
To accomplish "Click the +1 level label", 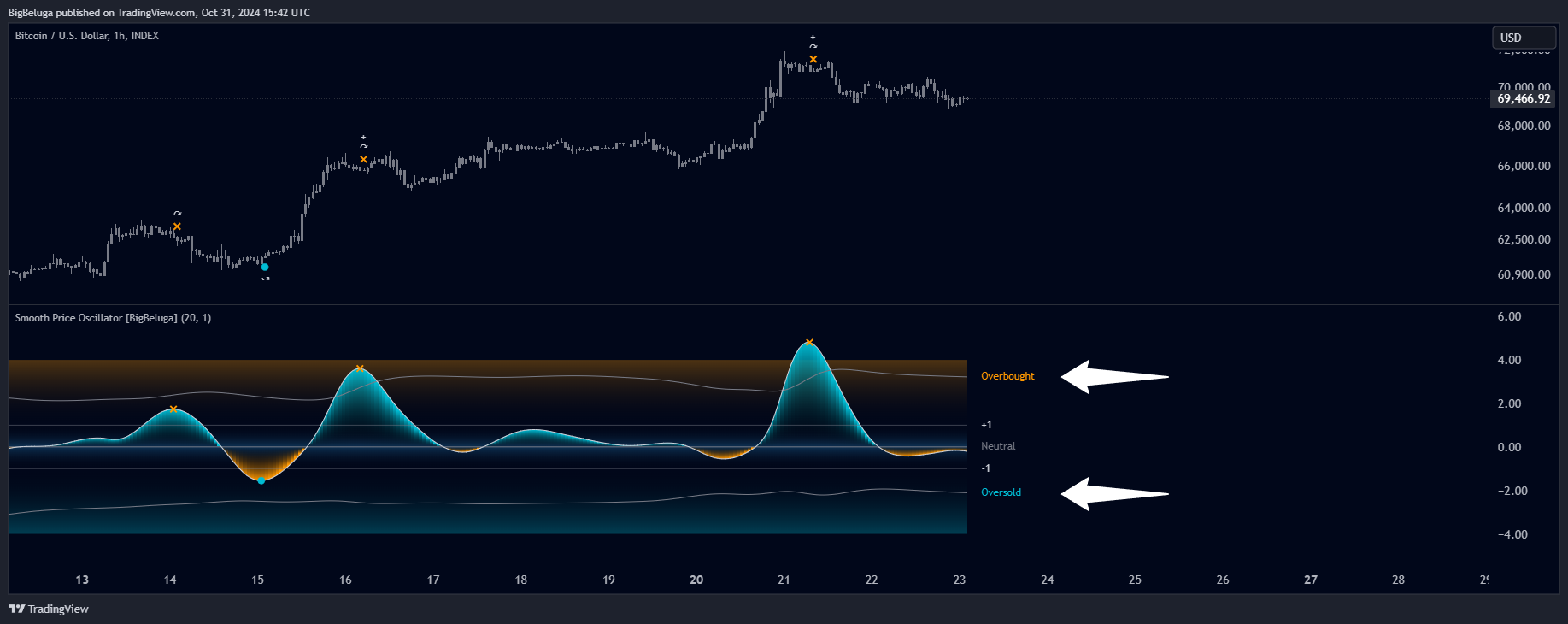I will point(986,425).
